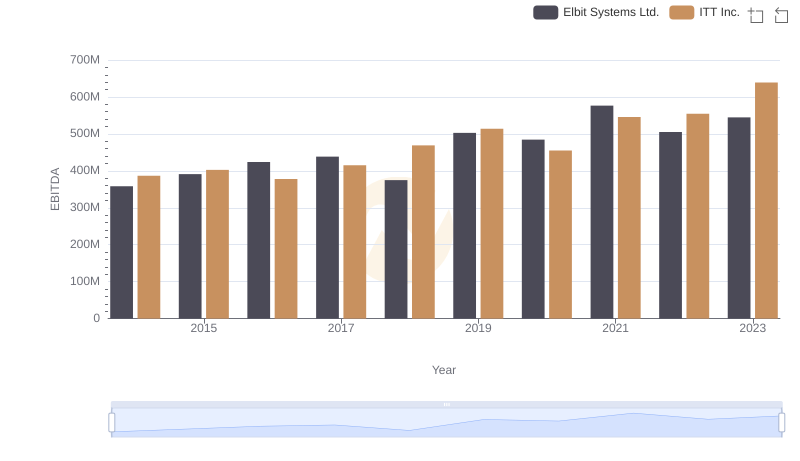Toggle the ITT Inc. legend series

point(705,12)
